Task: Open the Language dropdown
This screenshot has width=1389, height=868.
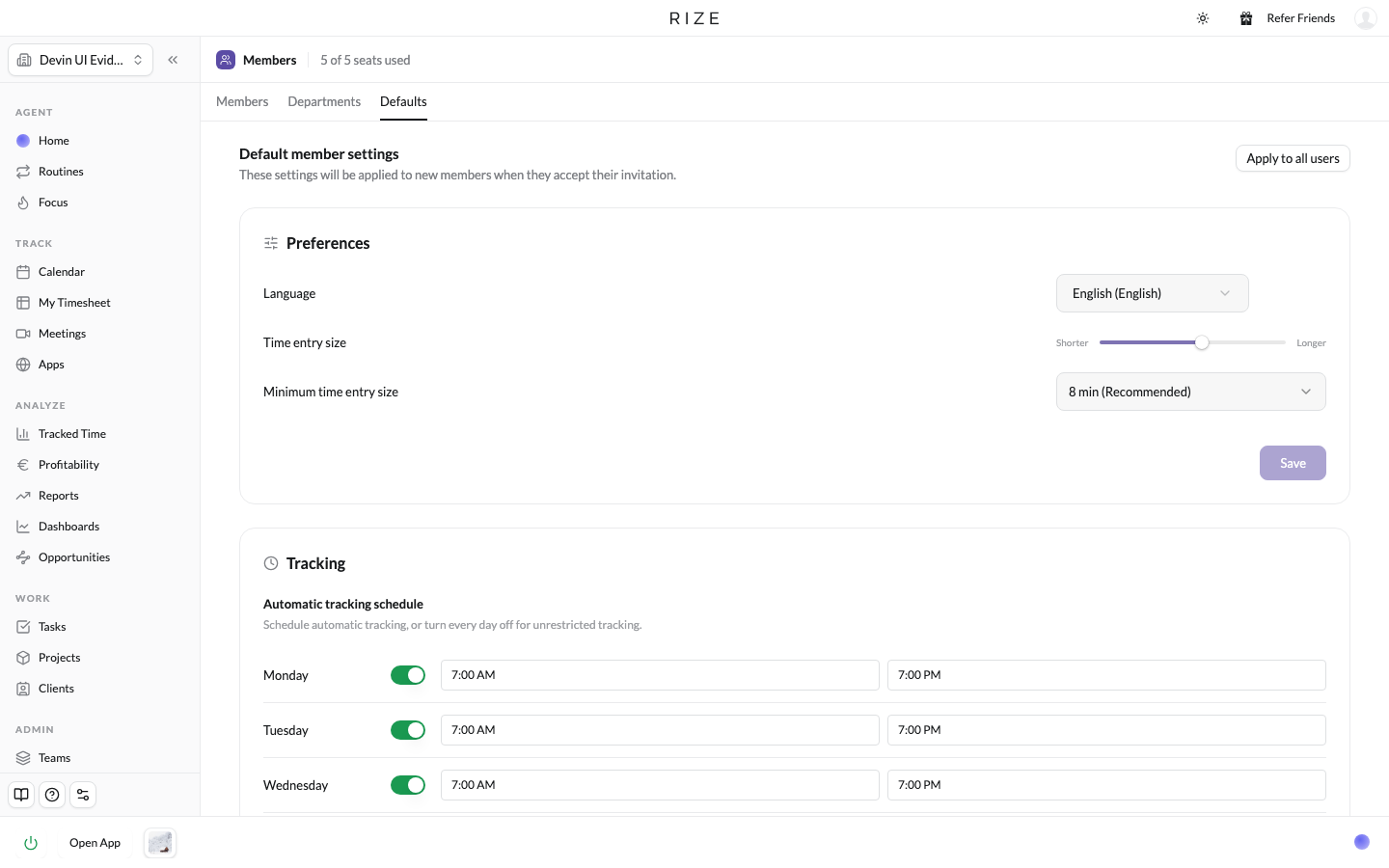Action: pyautogui.click(x=1153, y=293)
